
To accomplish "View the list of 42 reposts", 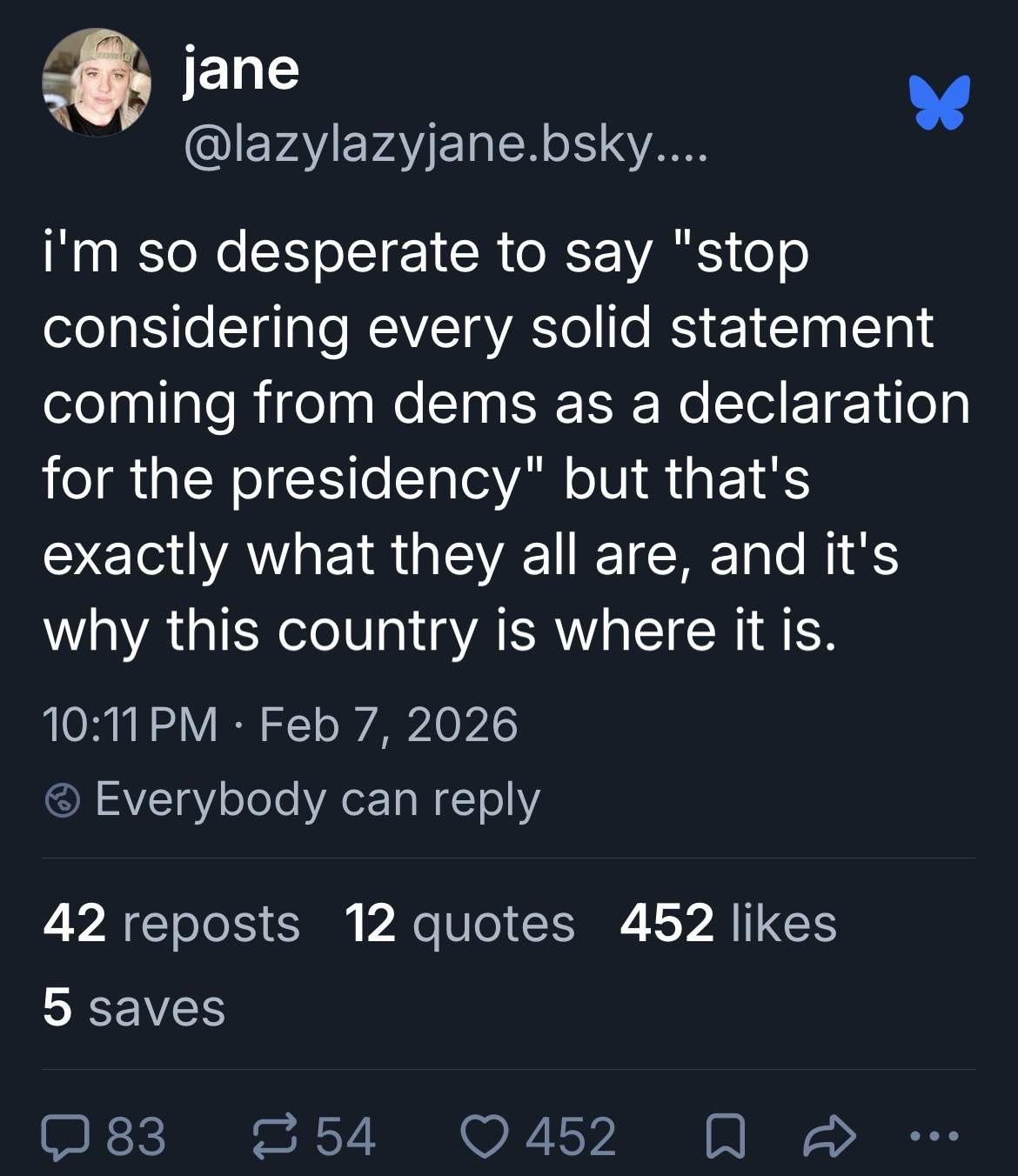I will coord(171,923).
